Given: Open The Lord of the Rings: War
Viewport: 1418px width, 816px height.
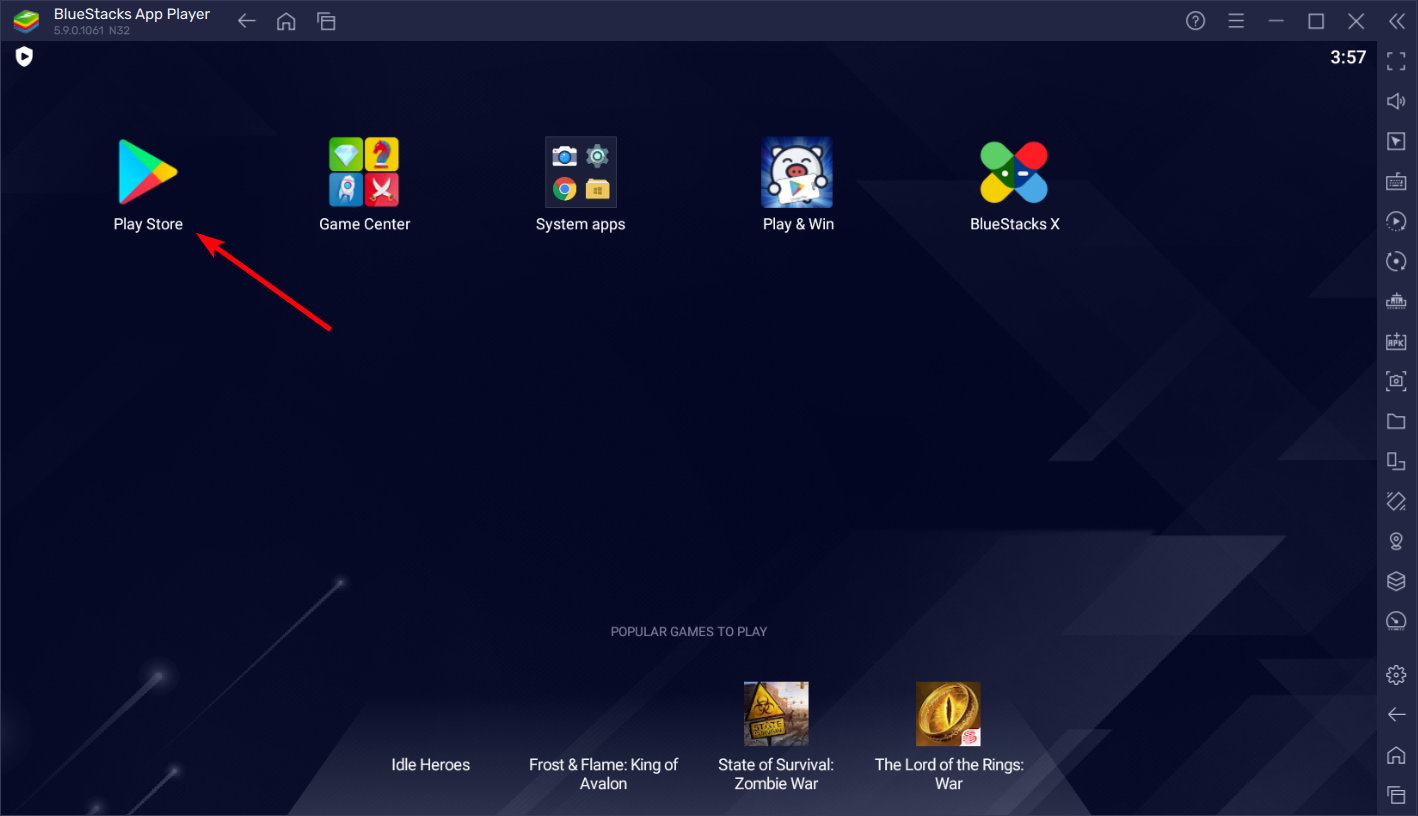Looking at the screenshot, I should click(948, 714).
